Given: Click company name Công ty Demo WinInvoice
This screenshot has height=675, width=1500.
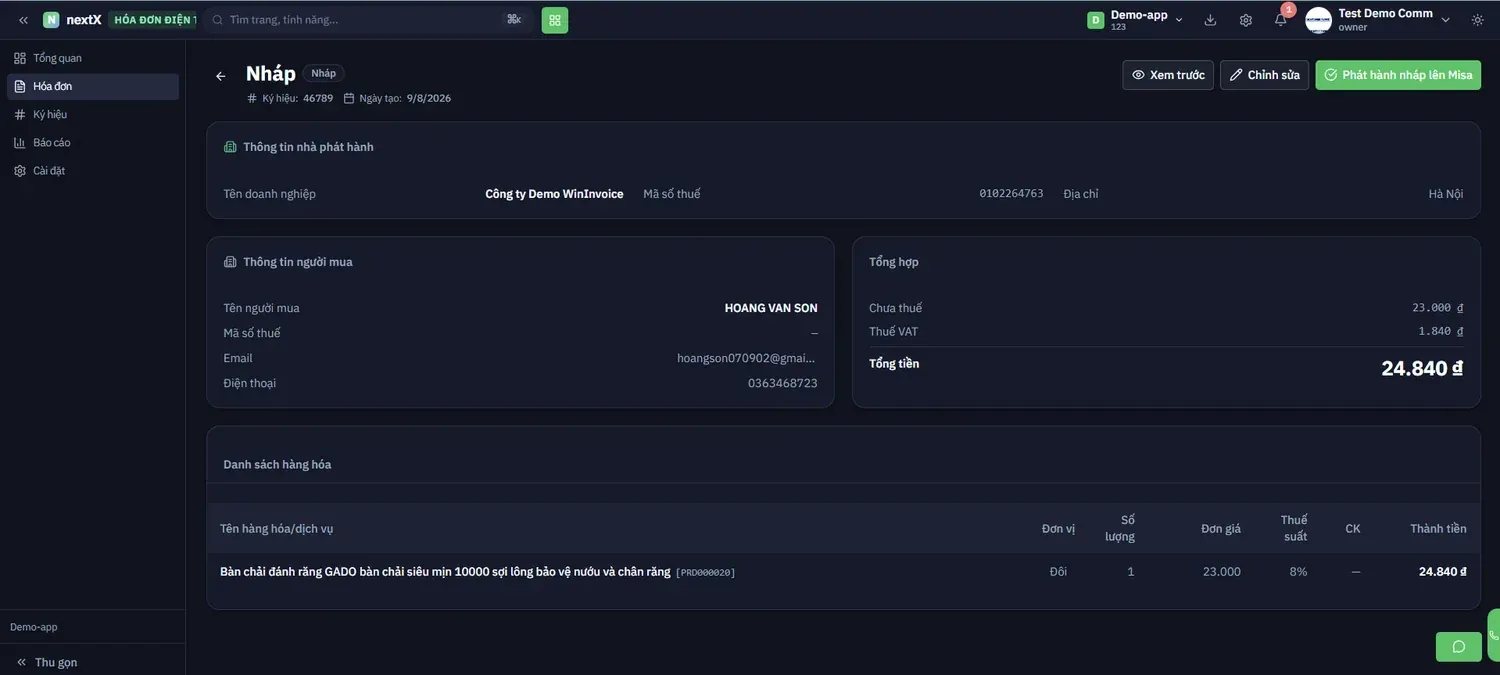Looking at the screenshot, I should tap(554, 194).
